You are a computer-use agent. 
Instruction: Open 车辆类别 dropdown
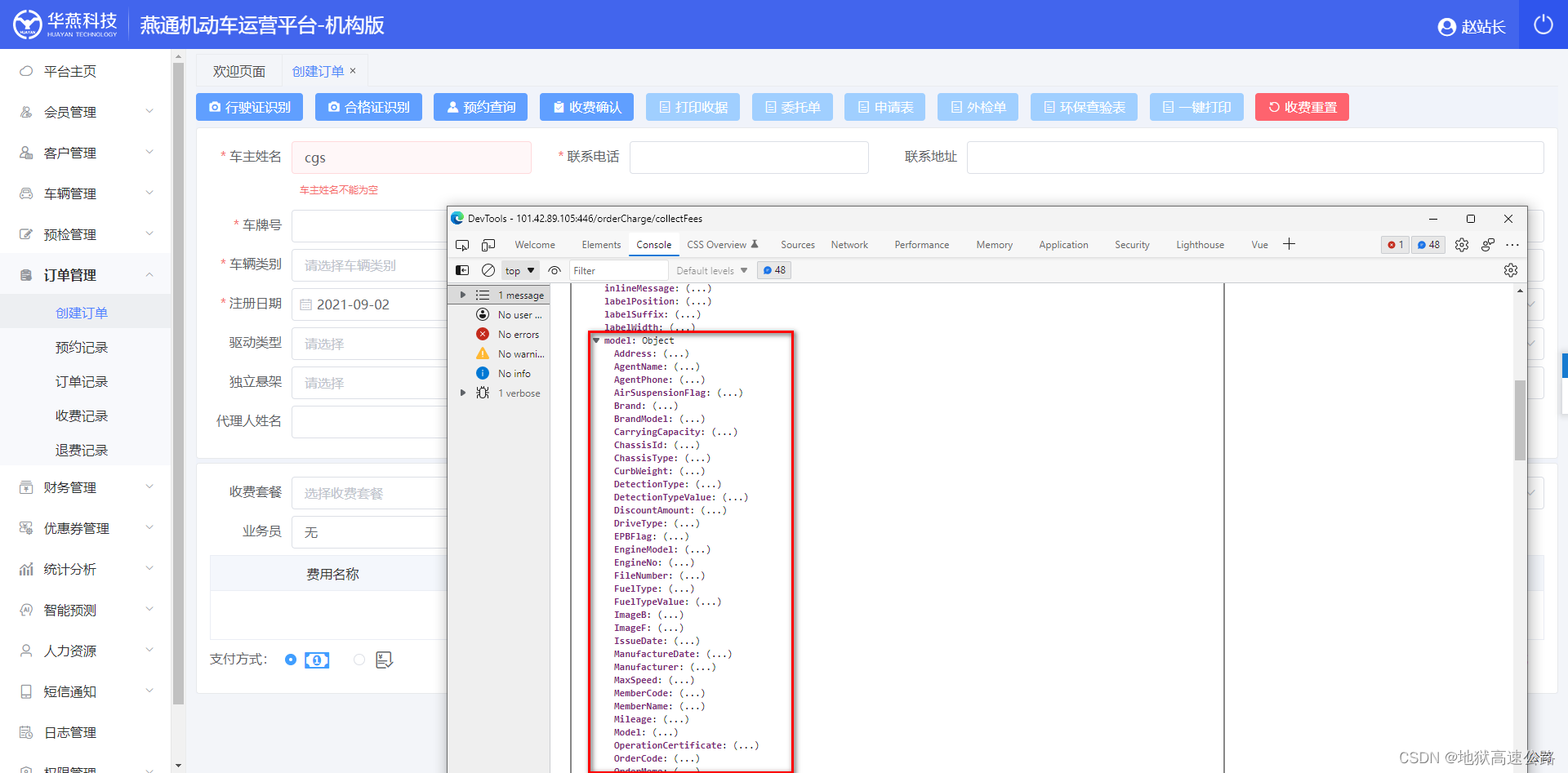(x=369, y=265)
